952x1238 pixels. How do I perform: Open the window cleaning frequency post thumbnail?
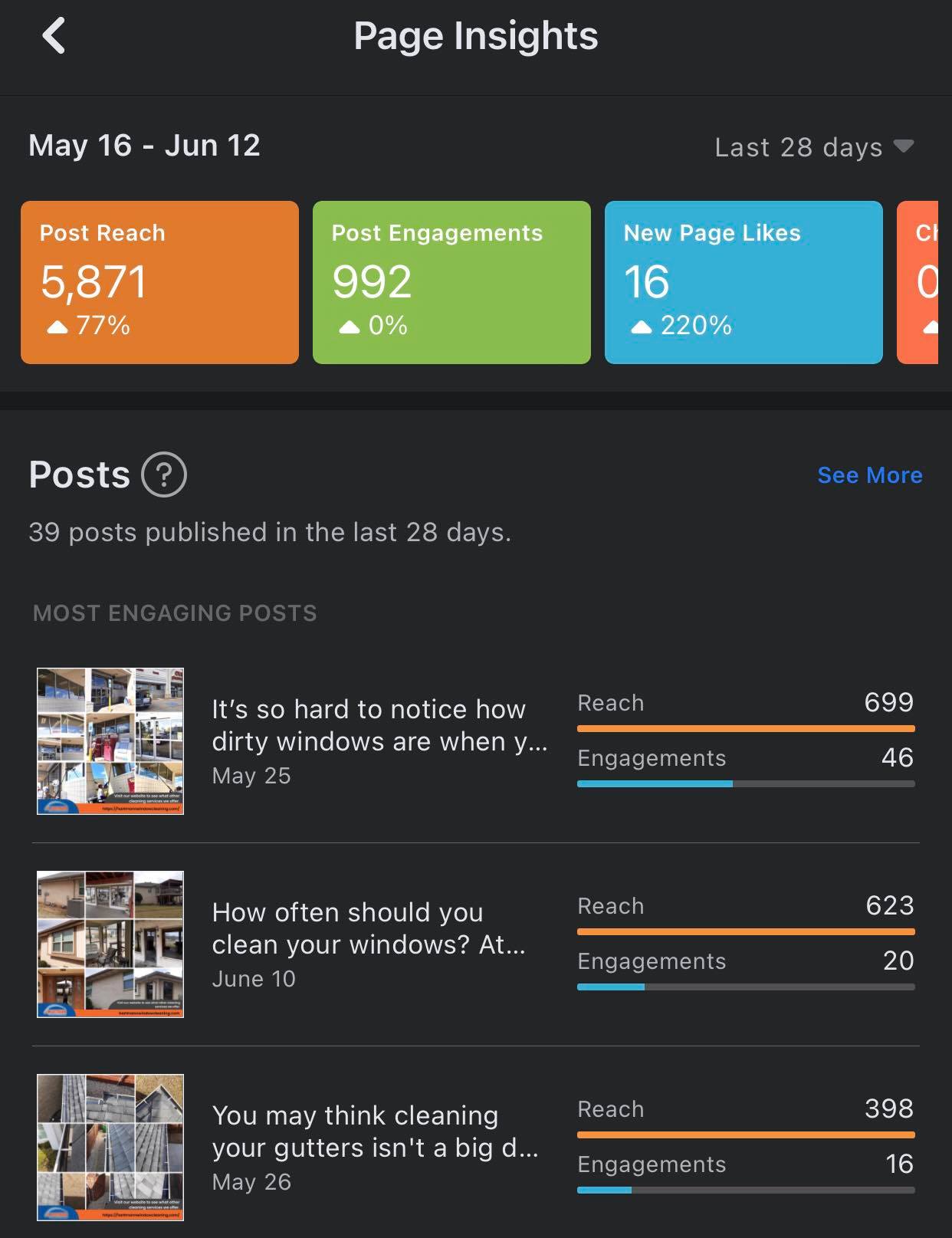(x=110, y=944)
